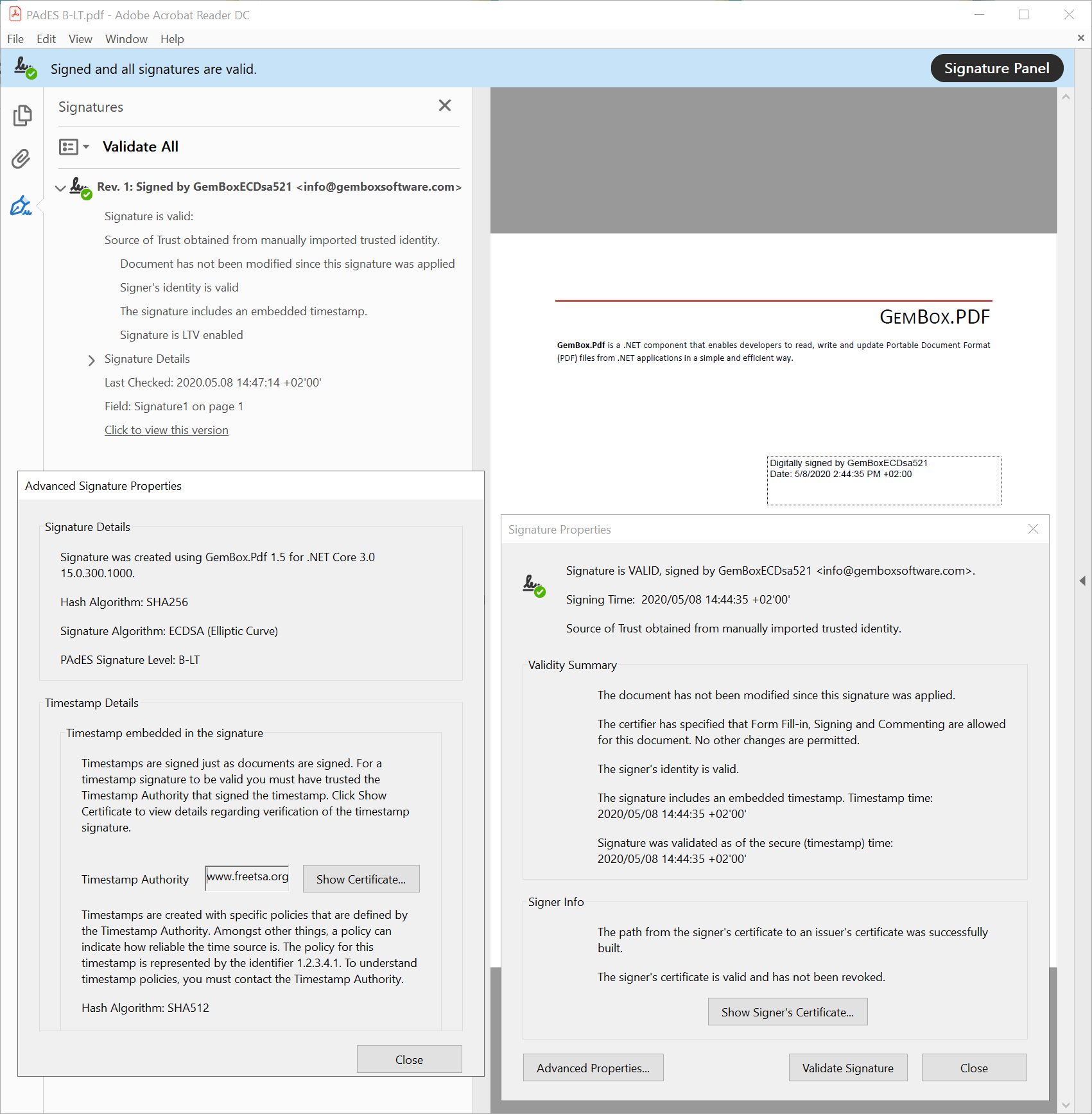Close the Signatures panel with X
Image resolution: width=1092 pixels, height=1114 pixels.
click(x=444, y=106)
